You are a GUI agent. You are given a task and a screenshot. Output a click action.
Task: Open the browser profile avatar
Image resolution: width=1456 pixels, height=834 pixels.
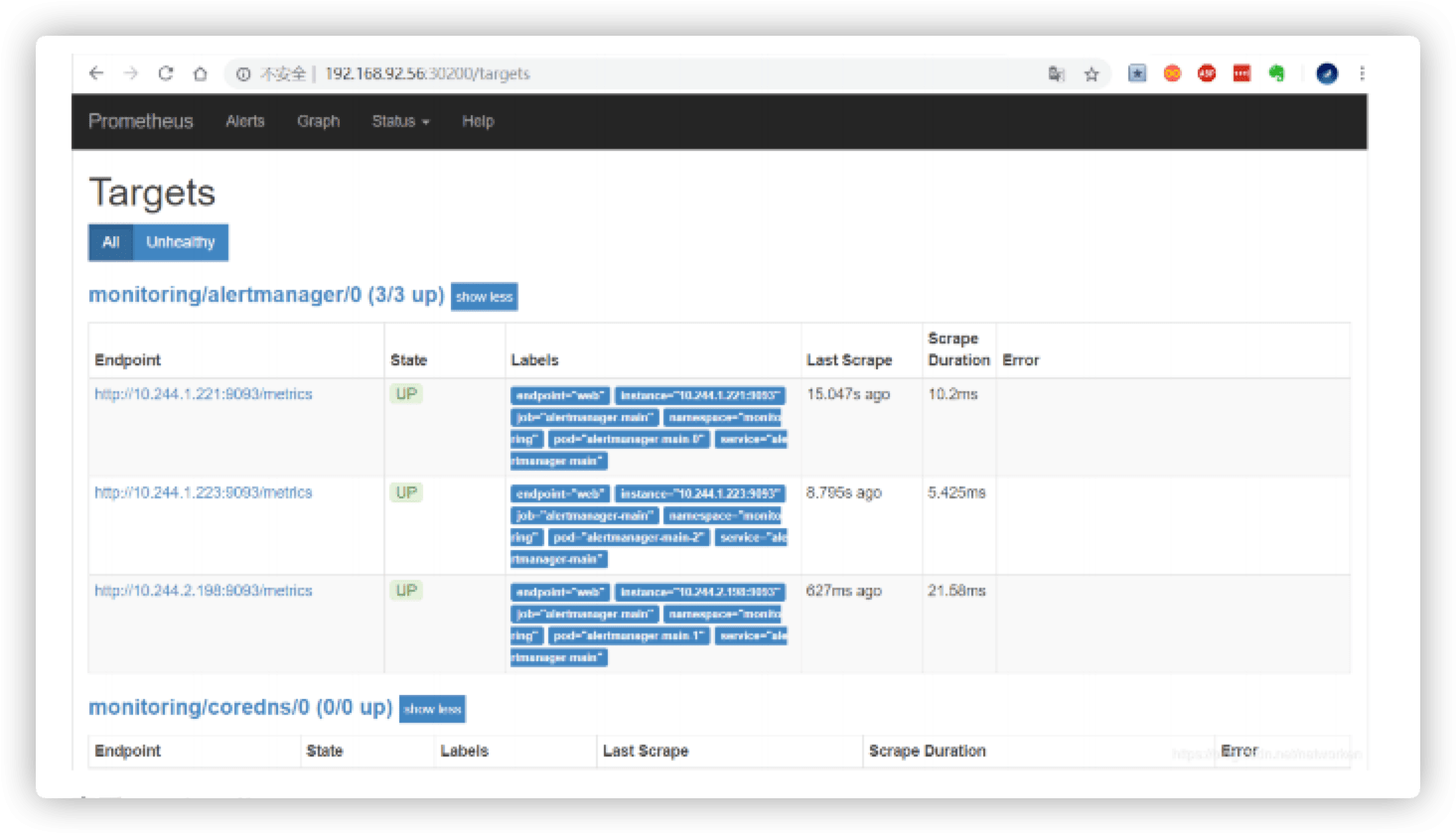pyautogui.click(x=1327, y=73)
